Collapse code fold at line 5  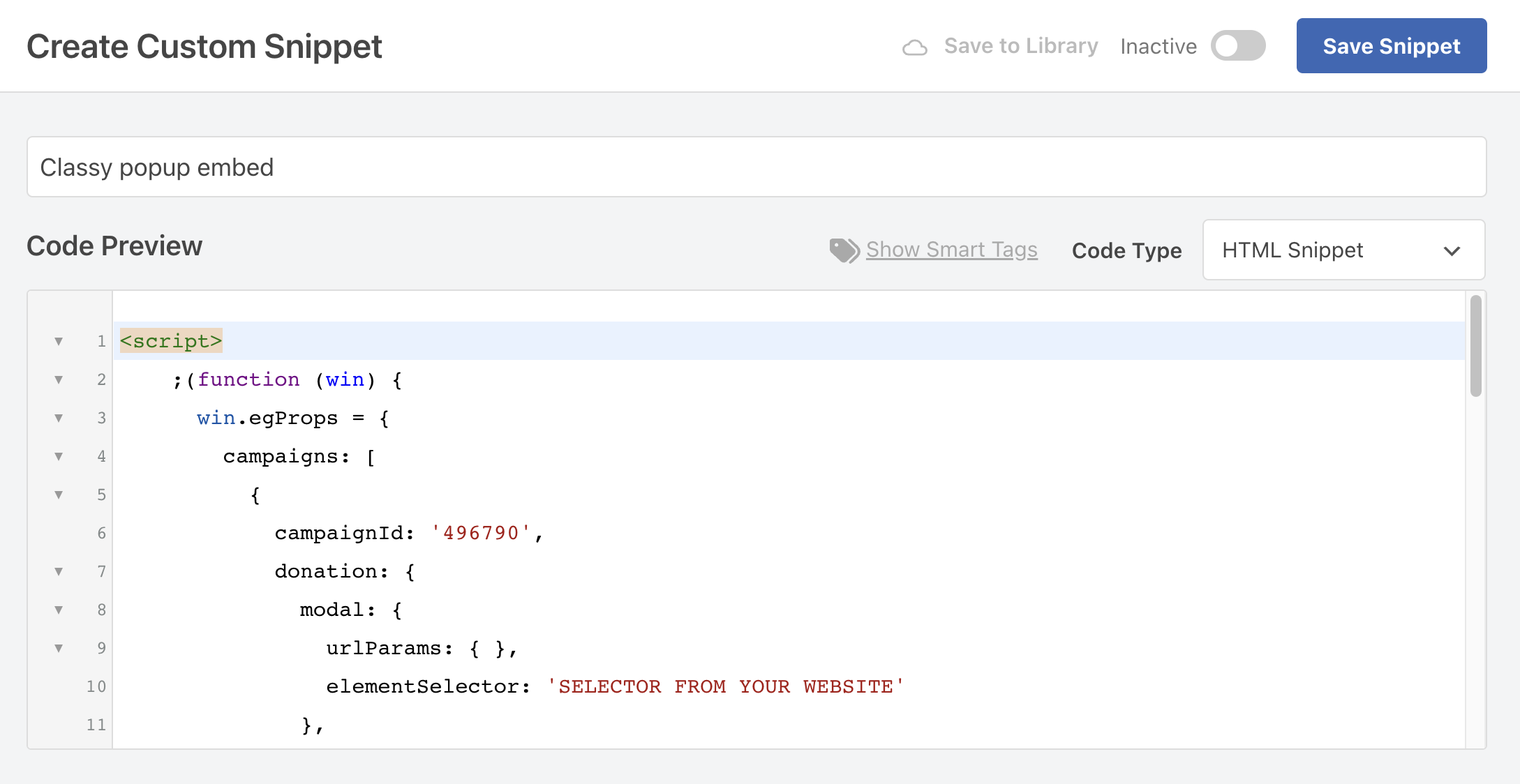click(x=59, y=495)
